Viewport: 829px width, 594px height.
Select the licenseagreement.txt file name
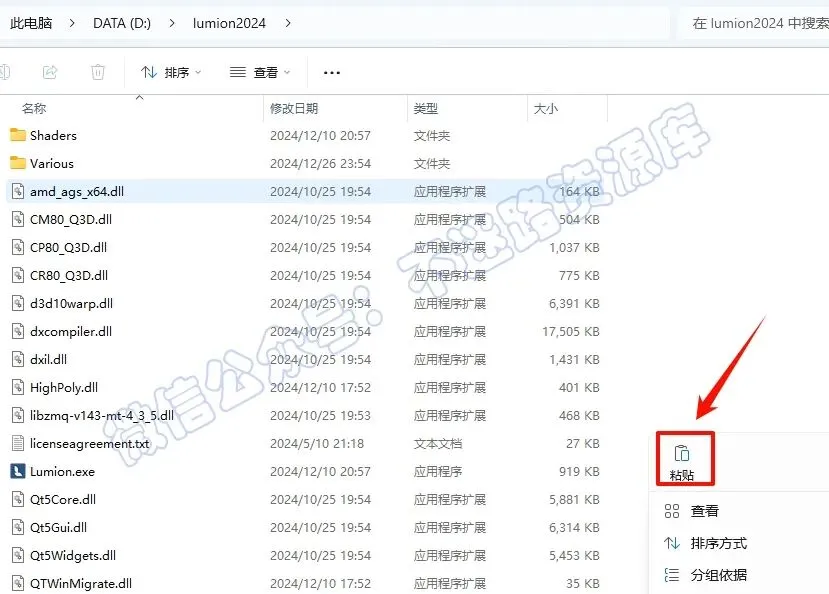(90, 443)
